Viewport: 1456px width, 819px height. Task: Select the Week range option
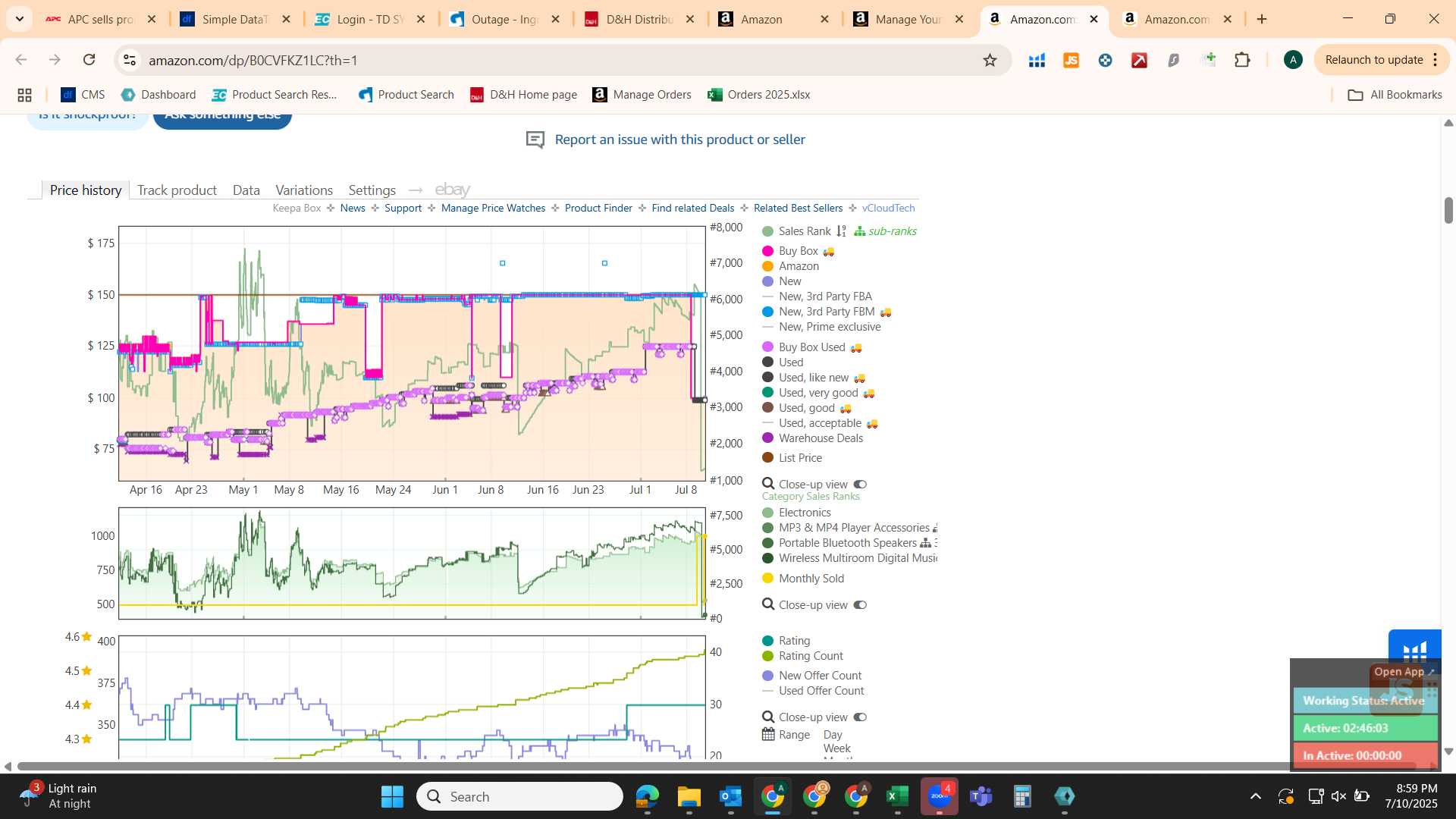click(837, 748)
